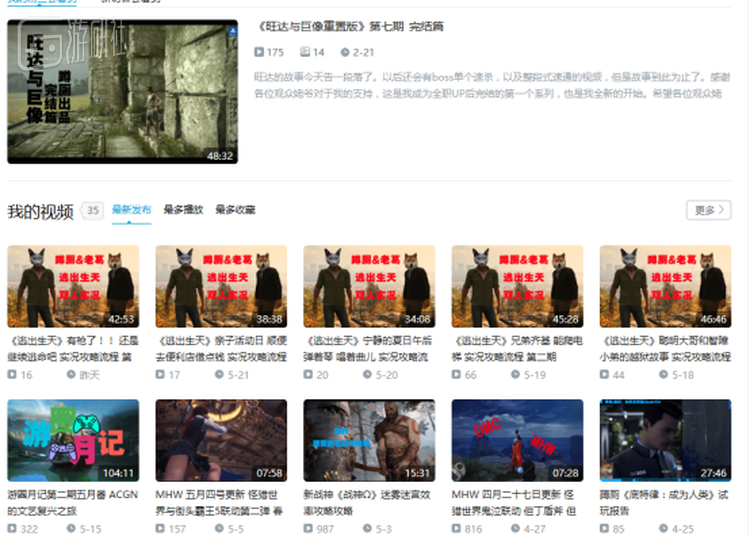Click the play icon beside count 17
The image size is (750, 536).
point(160,374)
